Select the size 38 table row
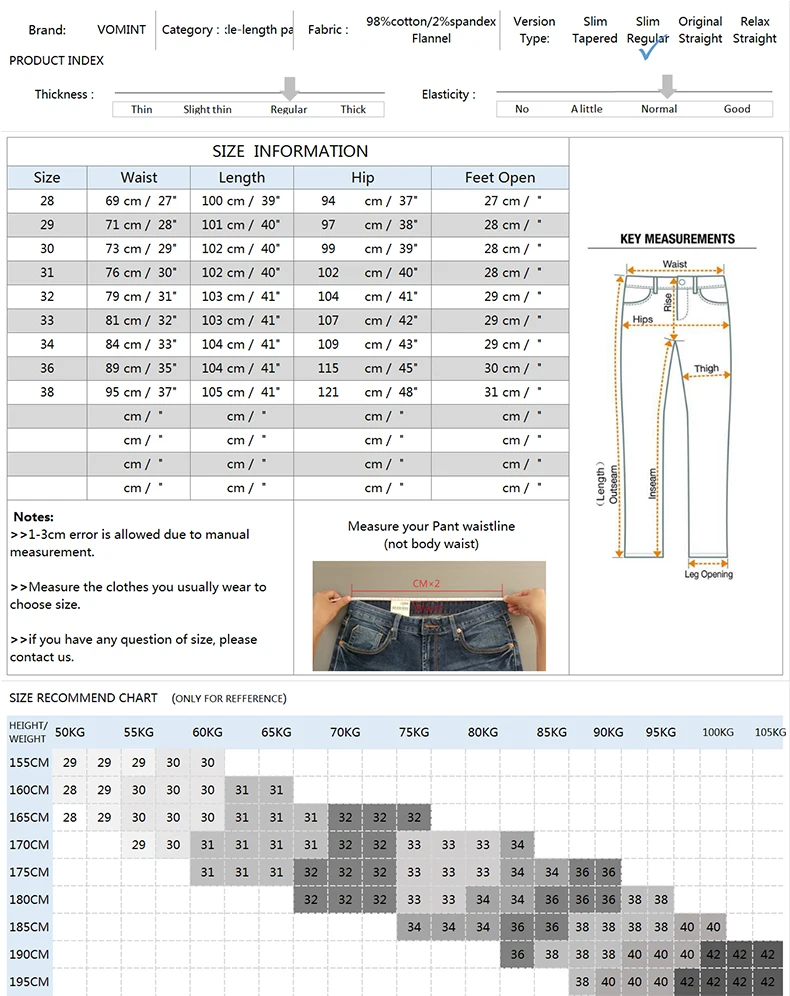This screenshot has width=790, height=996. pyautogui.click(x=288, y=392)
